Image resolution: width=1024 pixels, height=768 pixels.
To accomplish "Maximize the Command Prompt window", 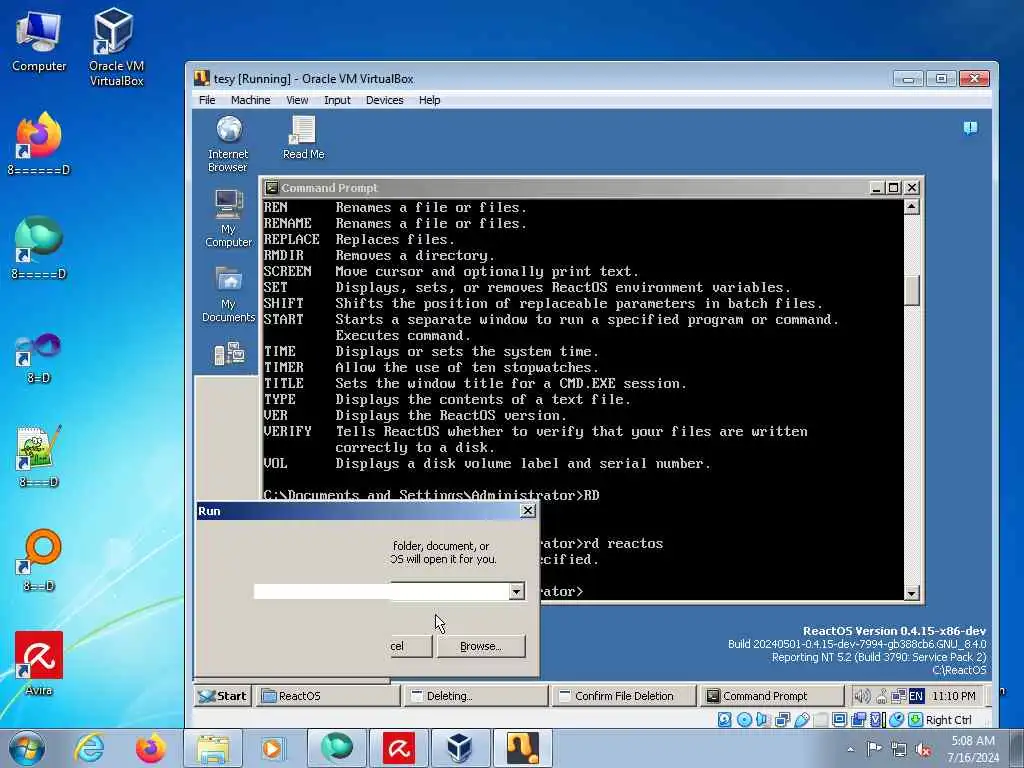I will tap(894, 188).
